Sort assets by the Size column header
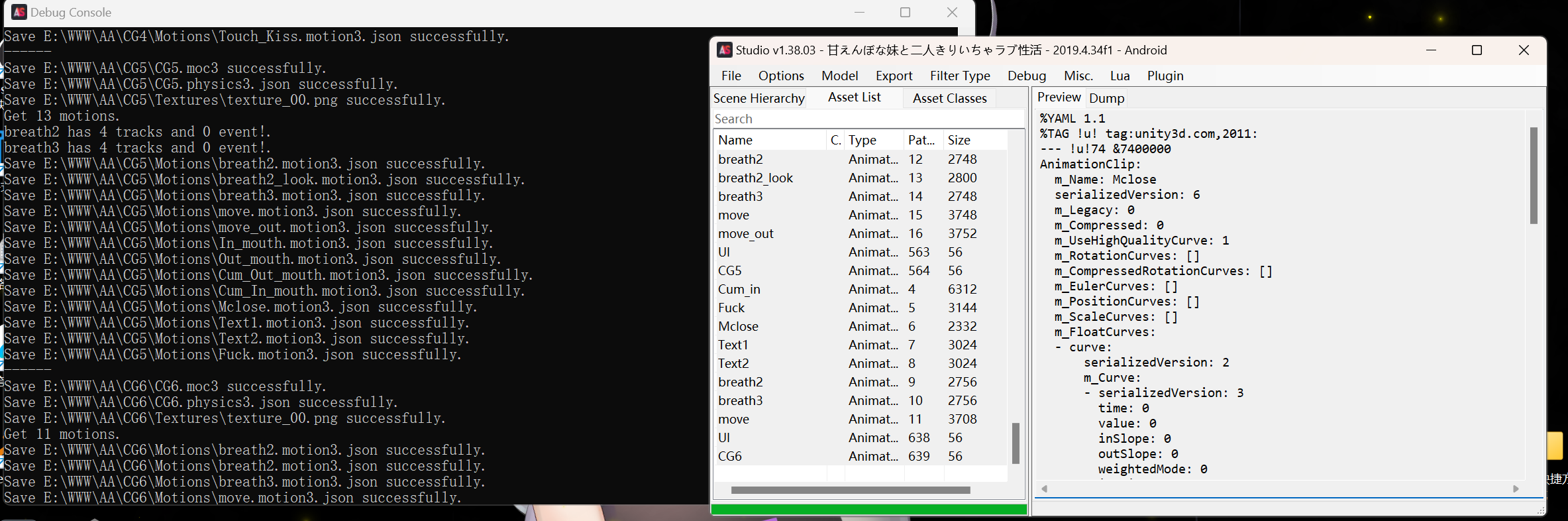Screen dimensions: 1568x521 (x=975, y=140)
